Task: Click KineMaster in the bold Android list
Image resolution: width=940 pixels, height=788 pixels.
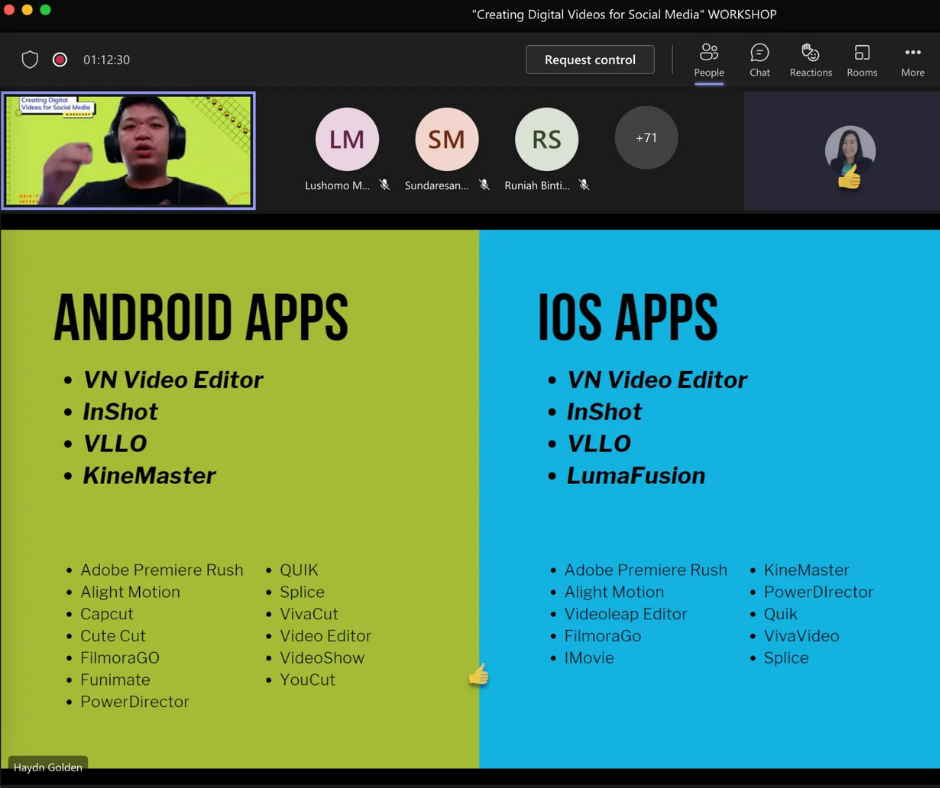Action: (149, 476)
